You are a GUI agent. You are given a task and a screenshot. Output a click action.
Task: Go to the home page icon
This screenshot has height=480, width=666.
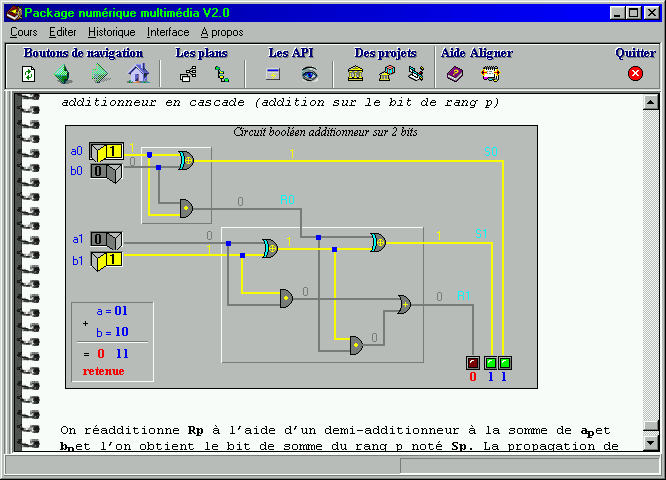(x=138, y=74)
